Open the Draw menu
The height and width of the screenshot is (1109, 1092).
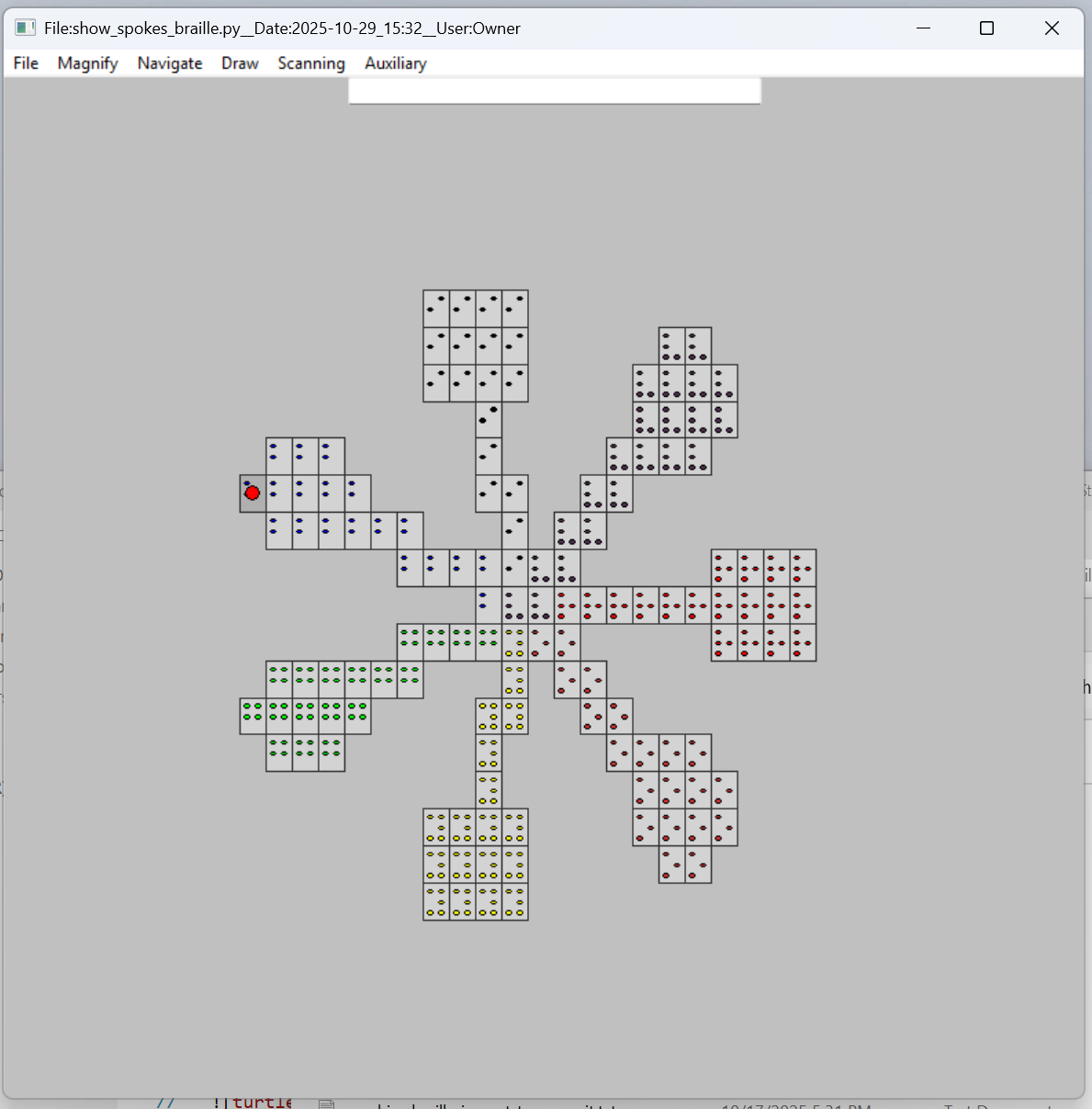(240, 62)
